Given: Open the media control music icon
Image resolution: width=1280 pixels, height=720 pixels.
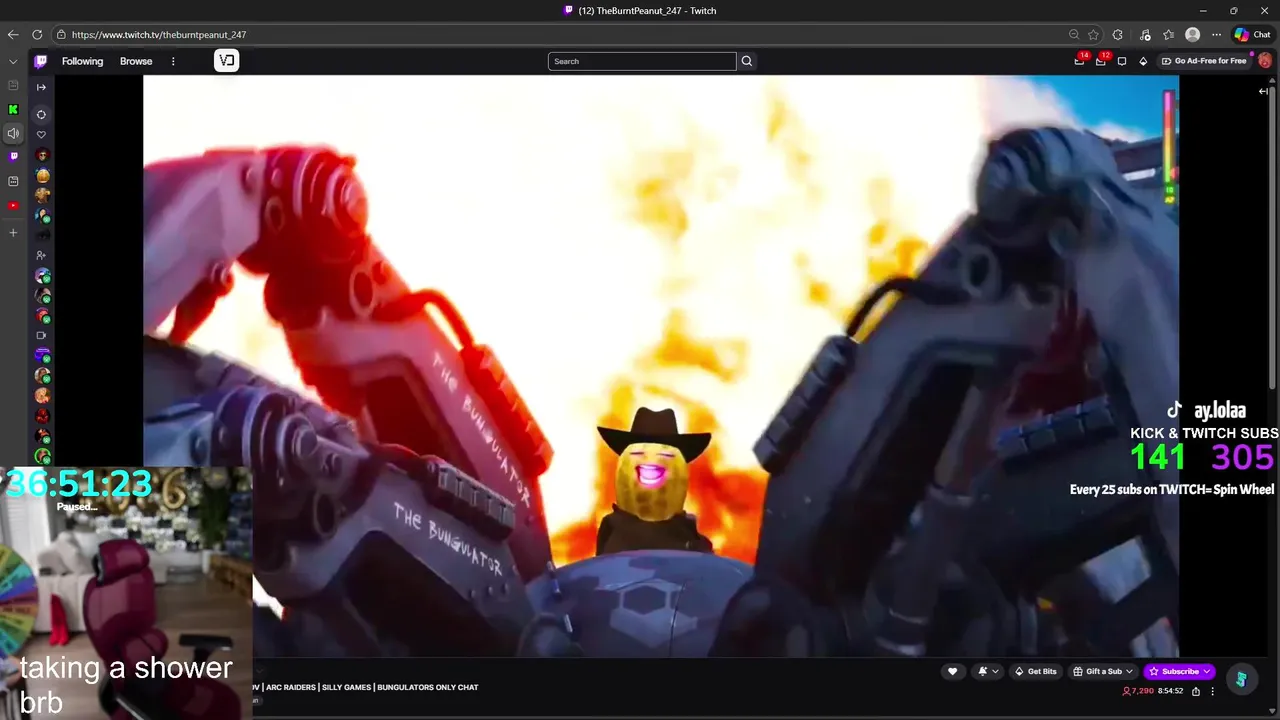Looking at the screenshot, I should tap(1145, 34).
